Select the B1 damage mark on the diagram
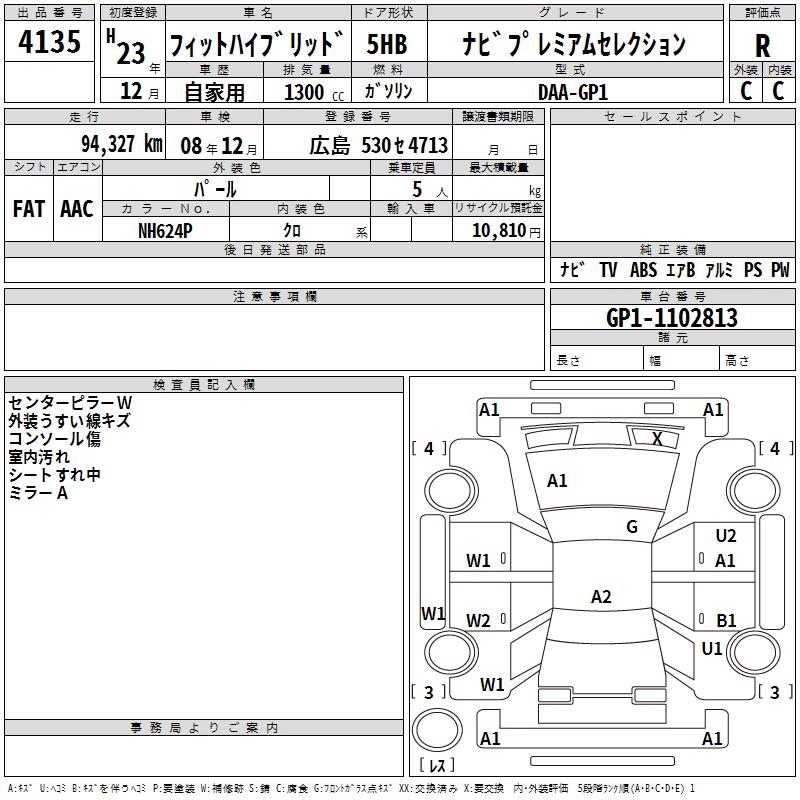This screenshot has height=800, width=800. coord(726,621)
